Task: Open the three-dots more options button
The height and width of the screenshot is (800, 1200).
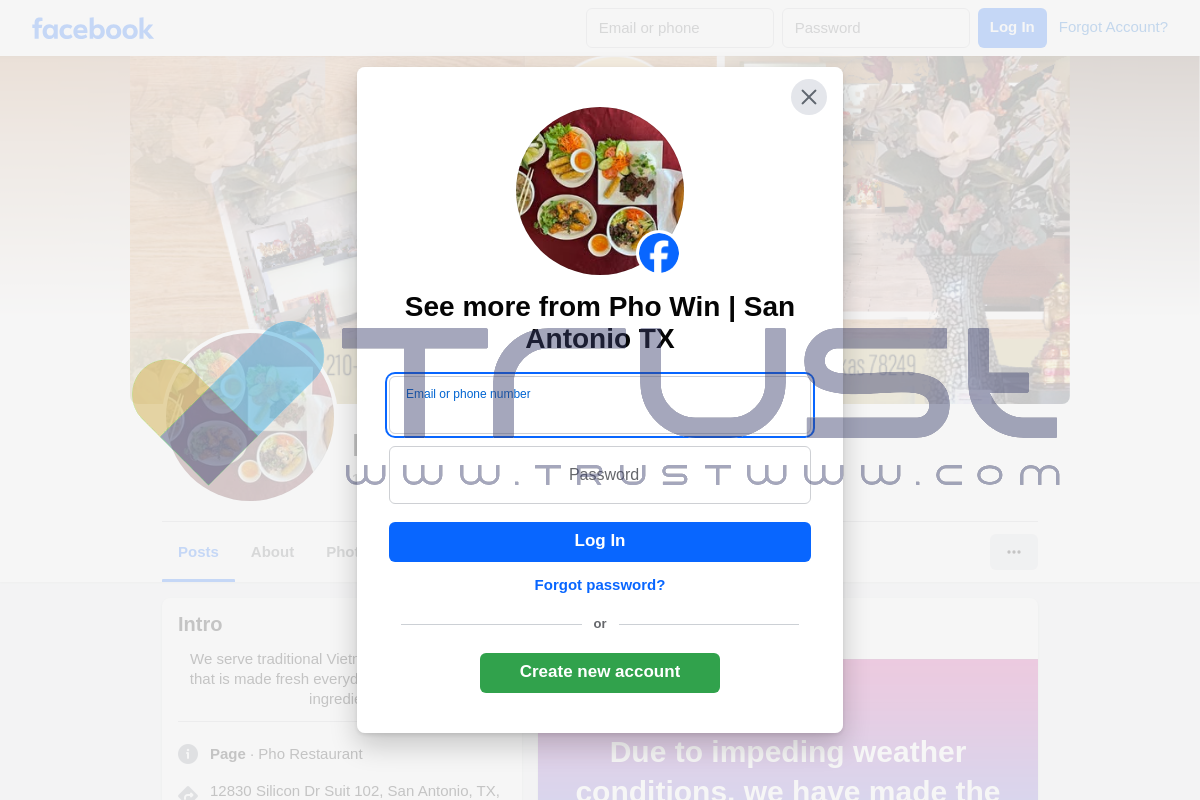Action: 1014,552
